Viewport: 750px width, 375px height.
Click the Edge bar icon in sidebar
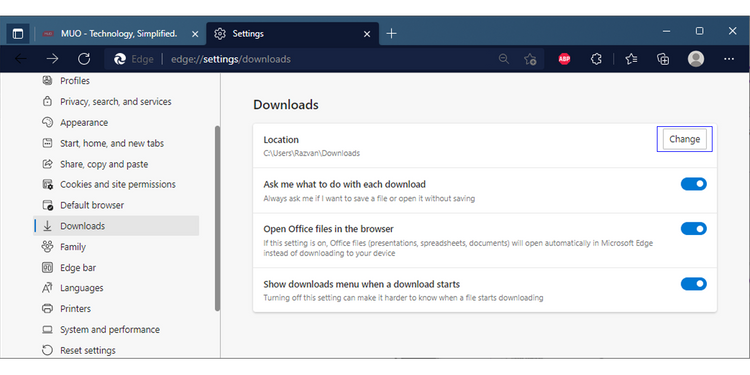click(47, 267)
